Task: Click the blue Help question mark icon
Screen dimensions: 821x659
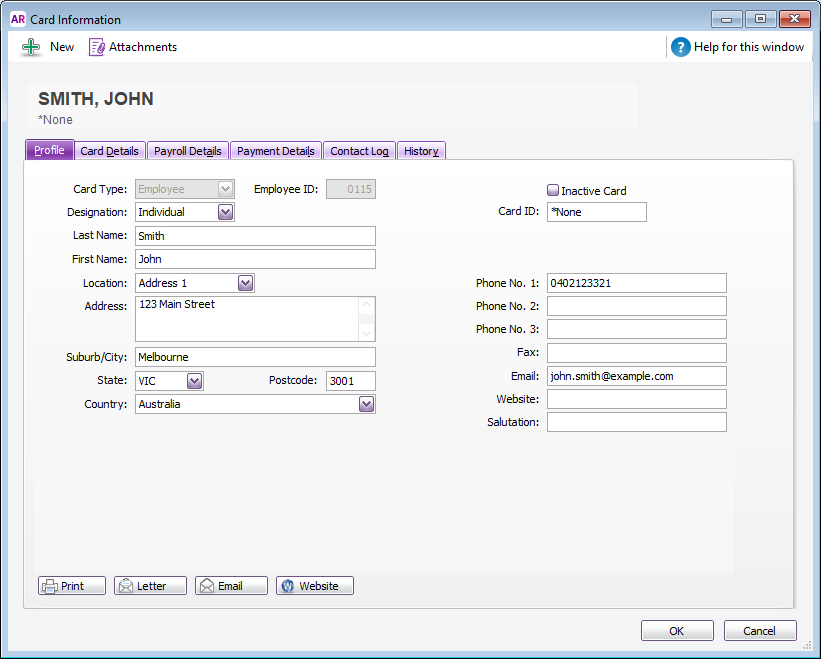Action: (681, 47)
